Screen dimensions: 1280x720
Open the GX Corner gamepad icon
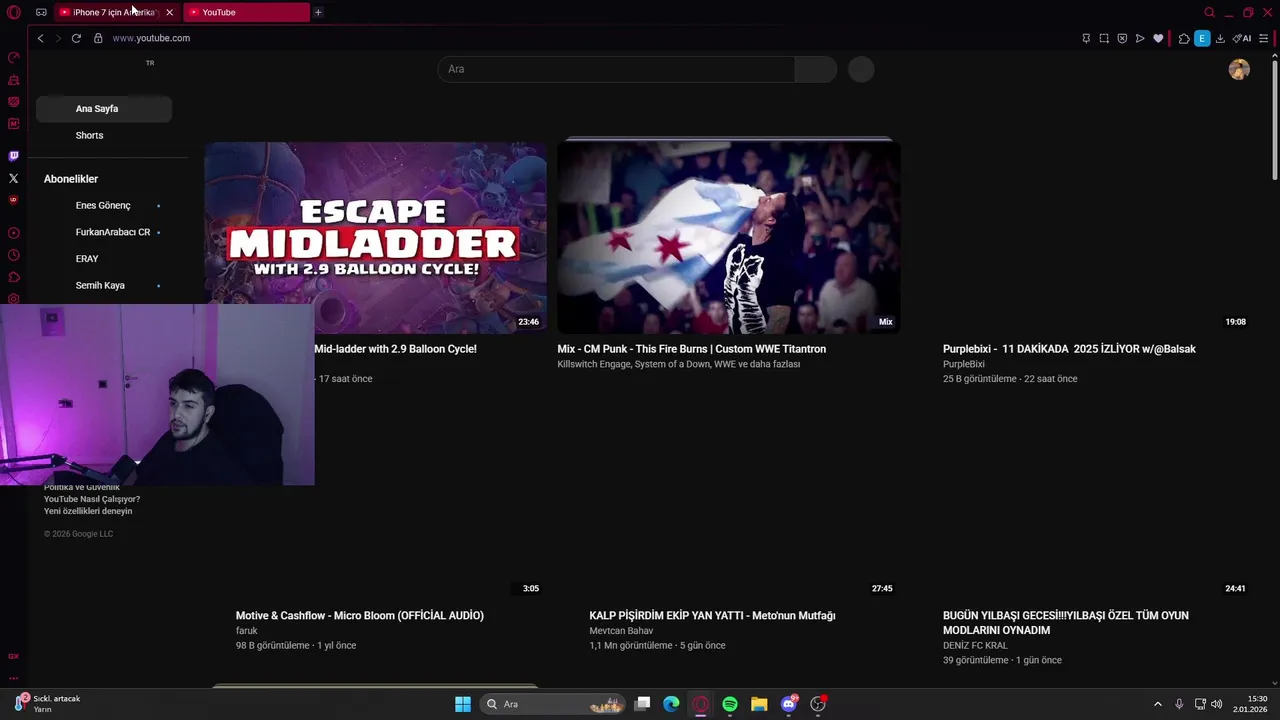[x=41, y=12]
